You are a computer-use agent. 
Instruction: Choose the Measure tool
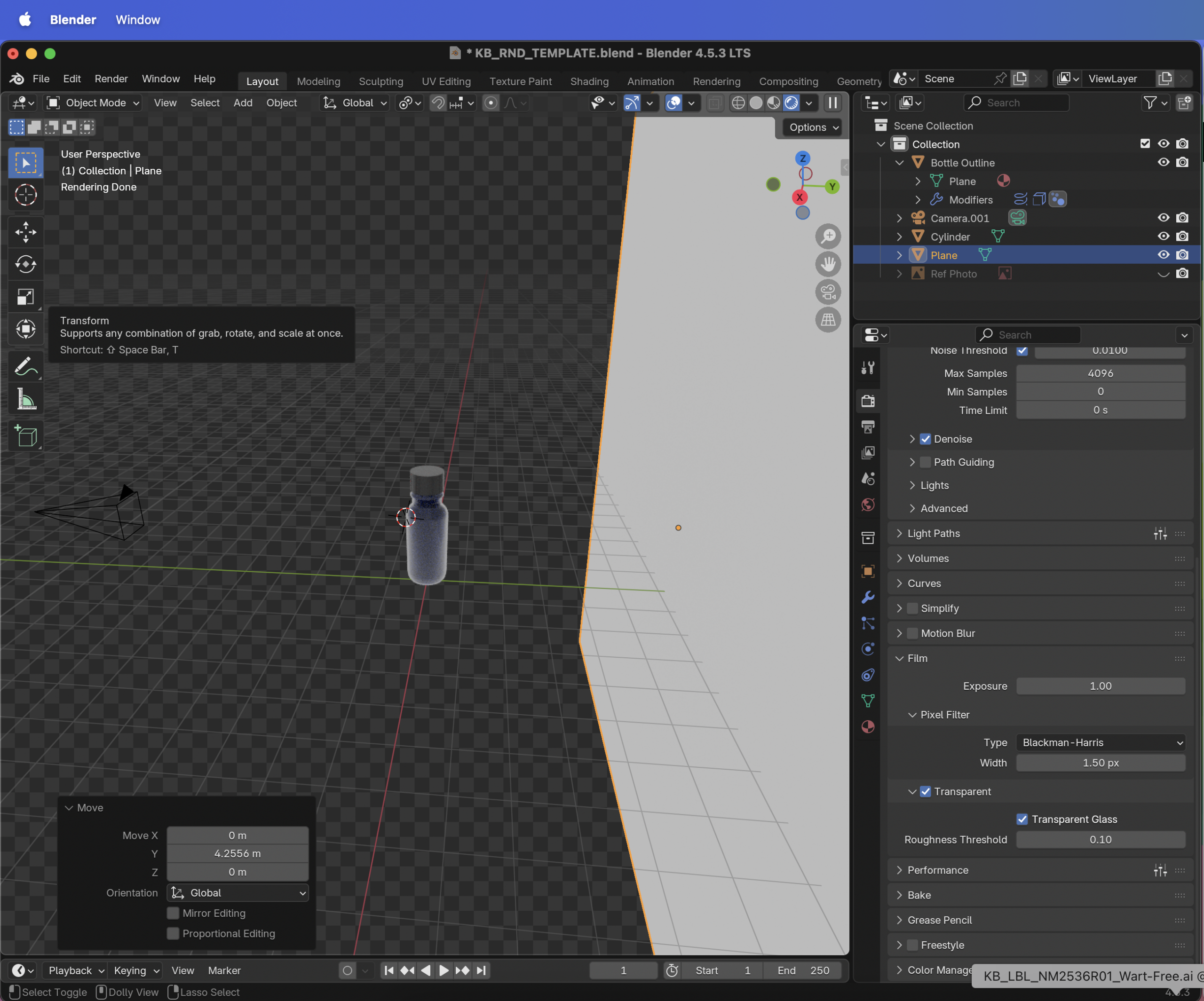tap(26, 398)
